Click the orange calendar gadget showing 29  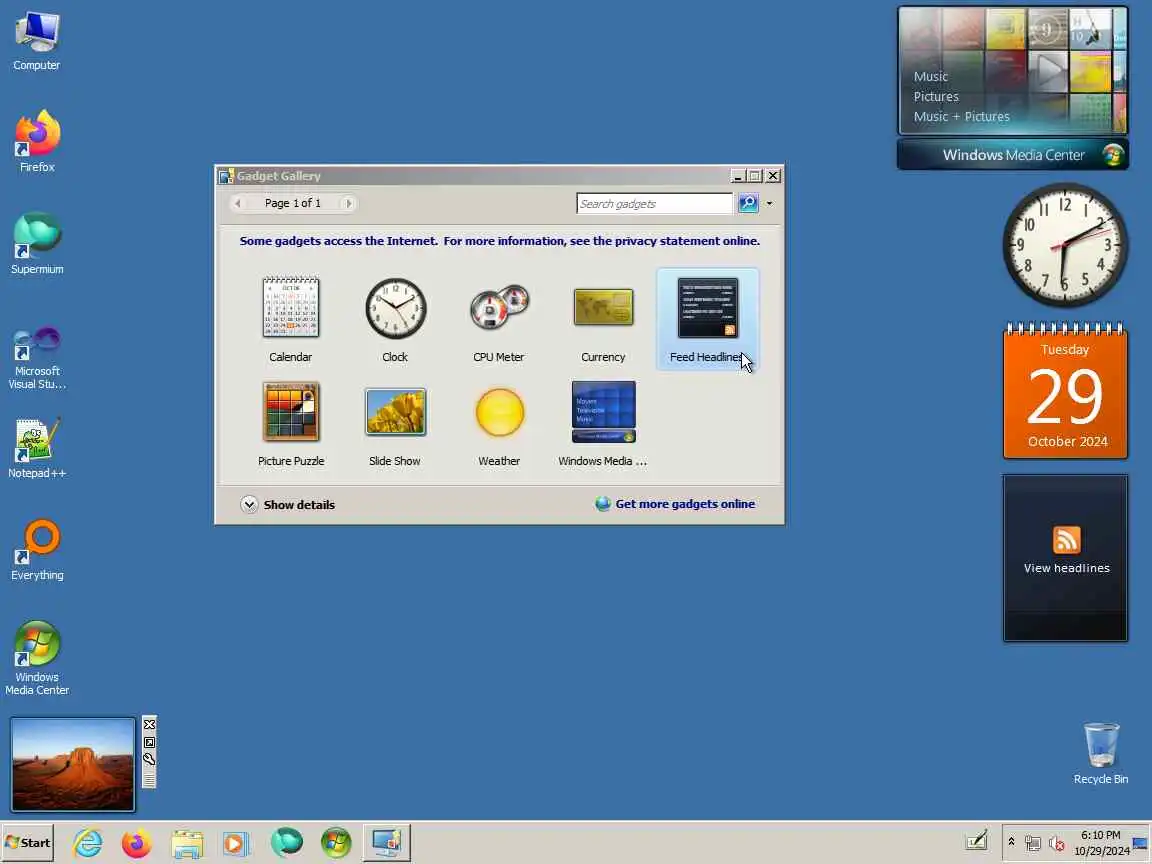1065,390
